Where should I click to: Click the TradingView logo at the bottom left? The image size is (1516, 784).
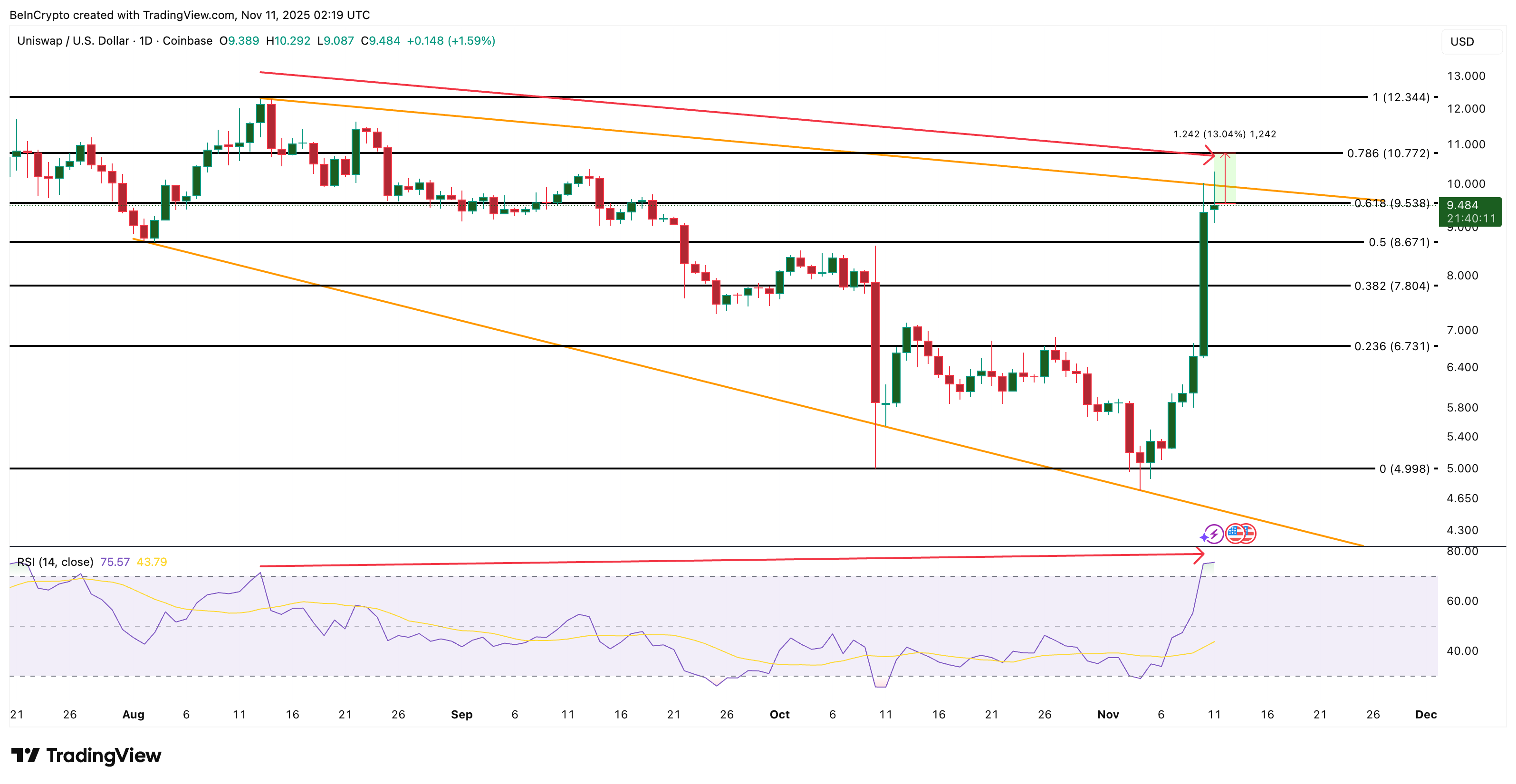coord(86,756)
